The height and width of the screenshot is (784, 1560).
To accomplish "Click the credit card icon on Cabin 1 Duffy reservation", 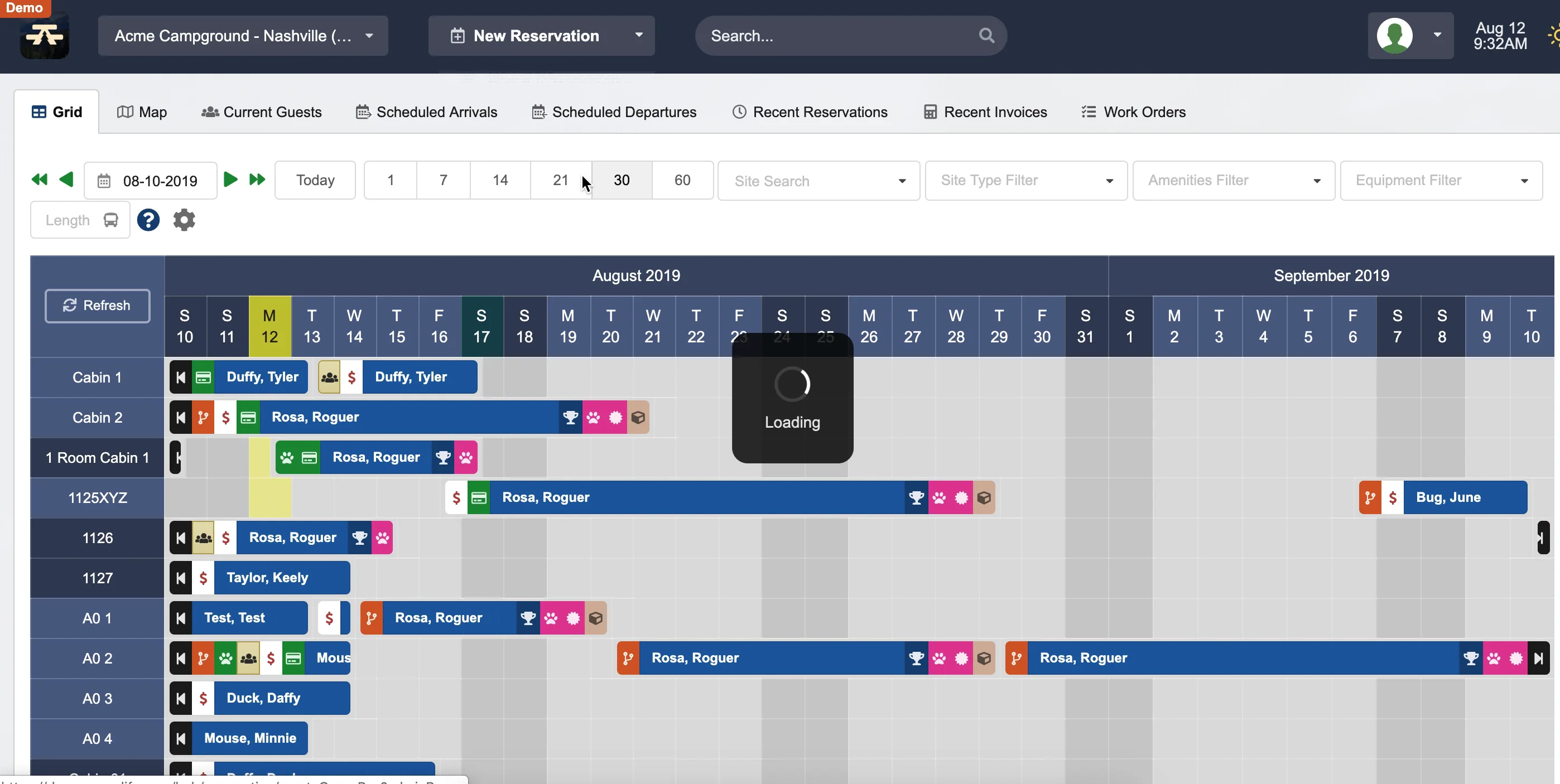I will point(204,377).
